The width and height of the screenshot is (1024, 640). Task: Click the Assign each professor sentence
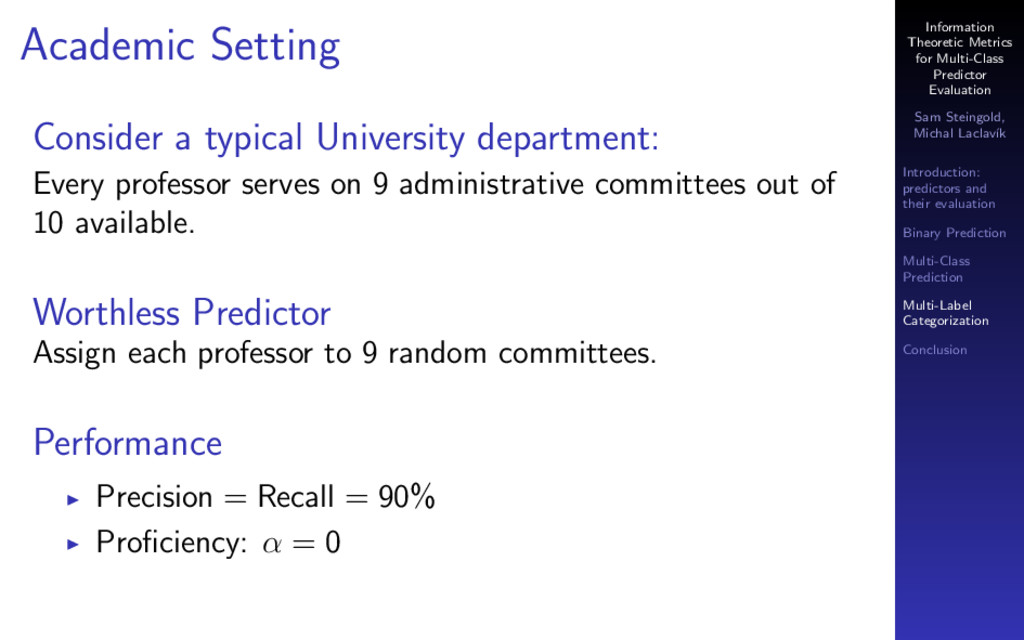(x=344, y=354)
